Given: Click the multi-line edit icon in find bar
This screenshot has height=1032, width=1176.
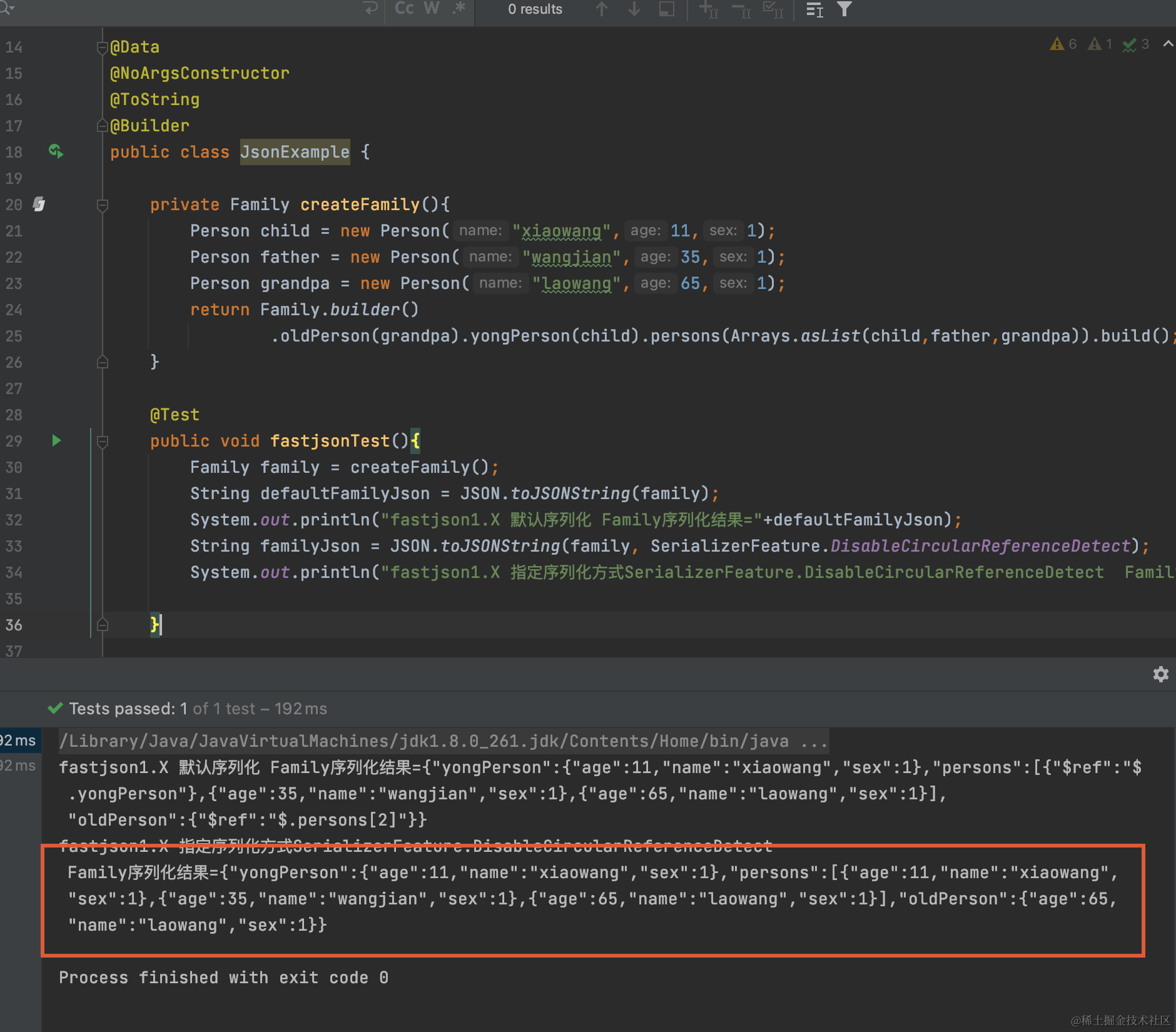Looking at the screenshot, I should 814,9.
